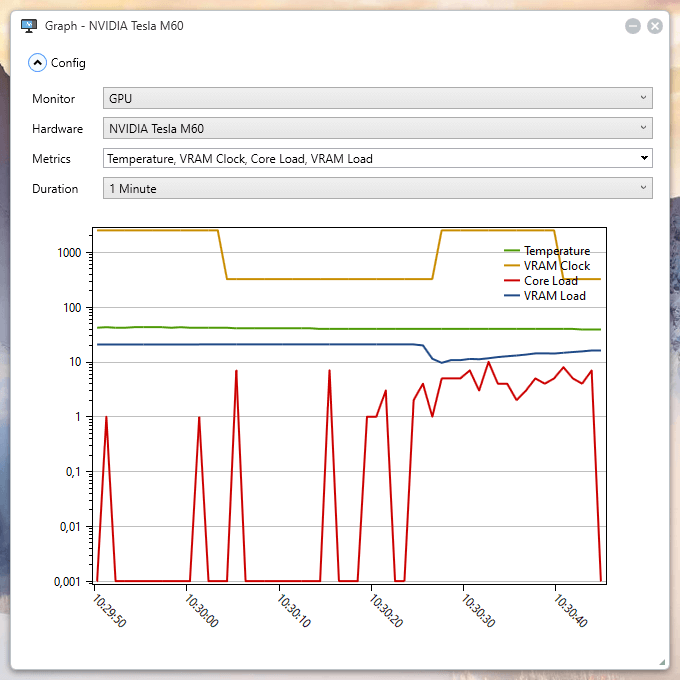680x680 pixels.
Task: Click the app monitor icon in title bar
Action: 29,26
